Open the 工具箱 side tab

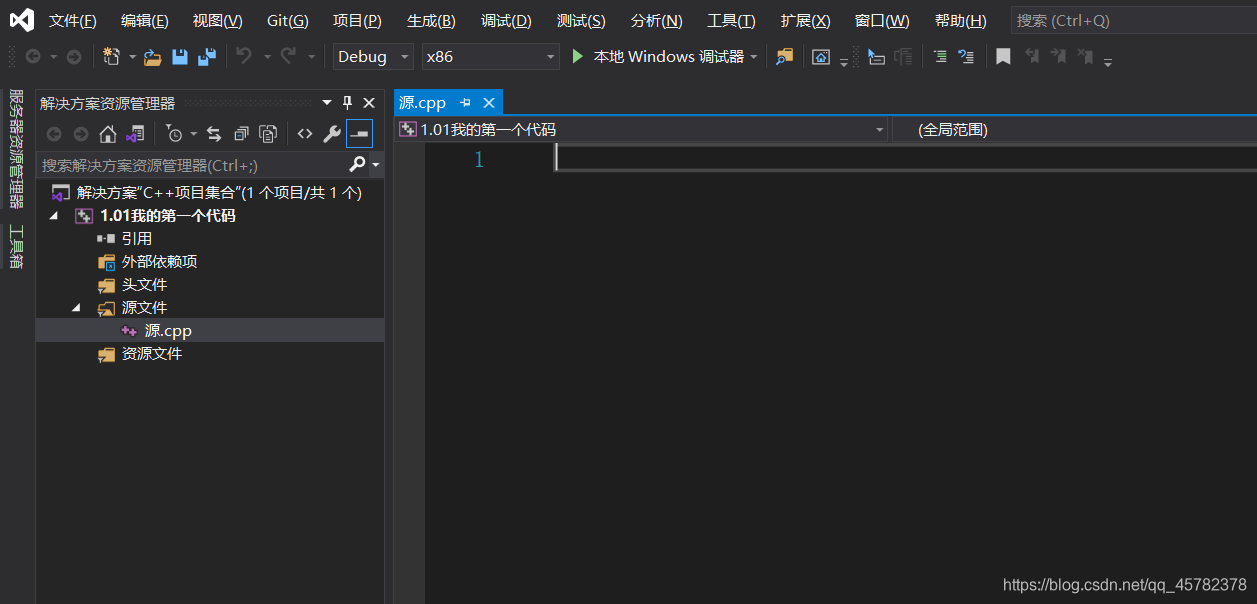point(16,246)
